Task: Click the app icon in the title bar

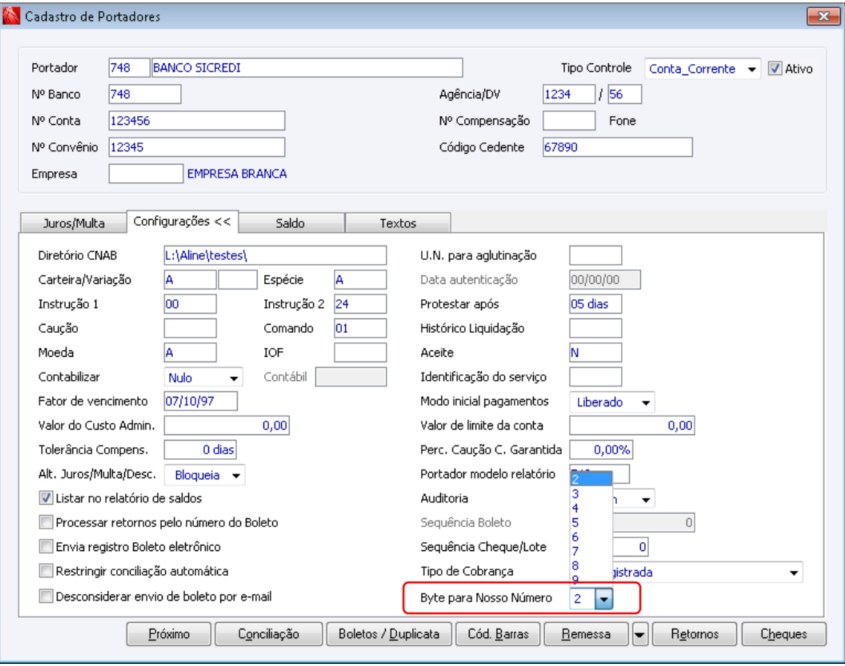Action: tap(11, 16)
